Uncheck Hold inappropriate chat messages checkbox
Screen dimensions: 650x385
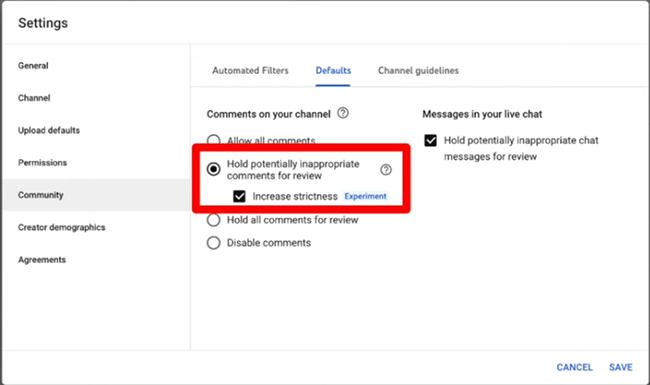pos(431,140)
